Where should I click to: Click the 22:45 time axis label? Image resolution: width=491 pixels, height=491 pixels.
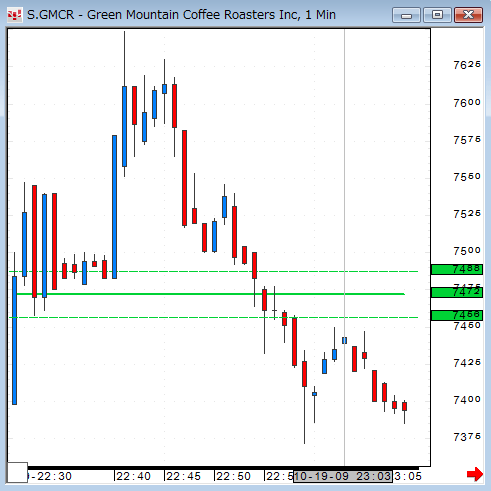[x=184, y=476]
